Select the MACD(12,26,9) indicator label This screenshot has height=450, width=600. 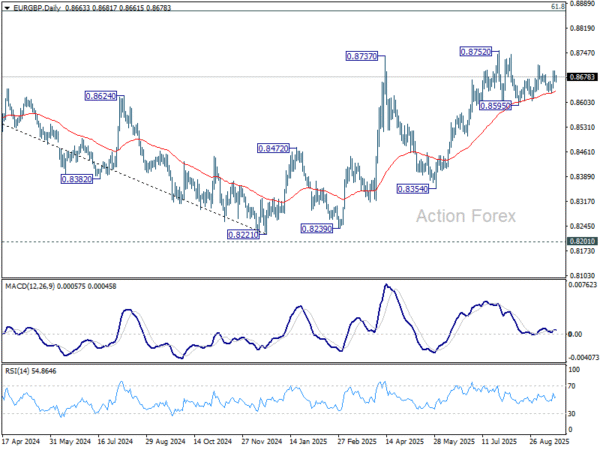coord(30,287)
